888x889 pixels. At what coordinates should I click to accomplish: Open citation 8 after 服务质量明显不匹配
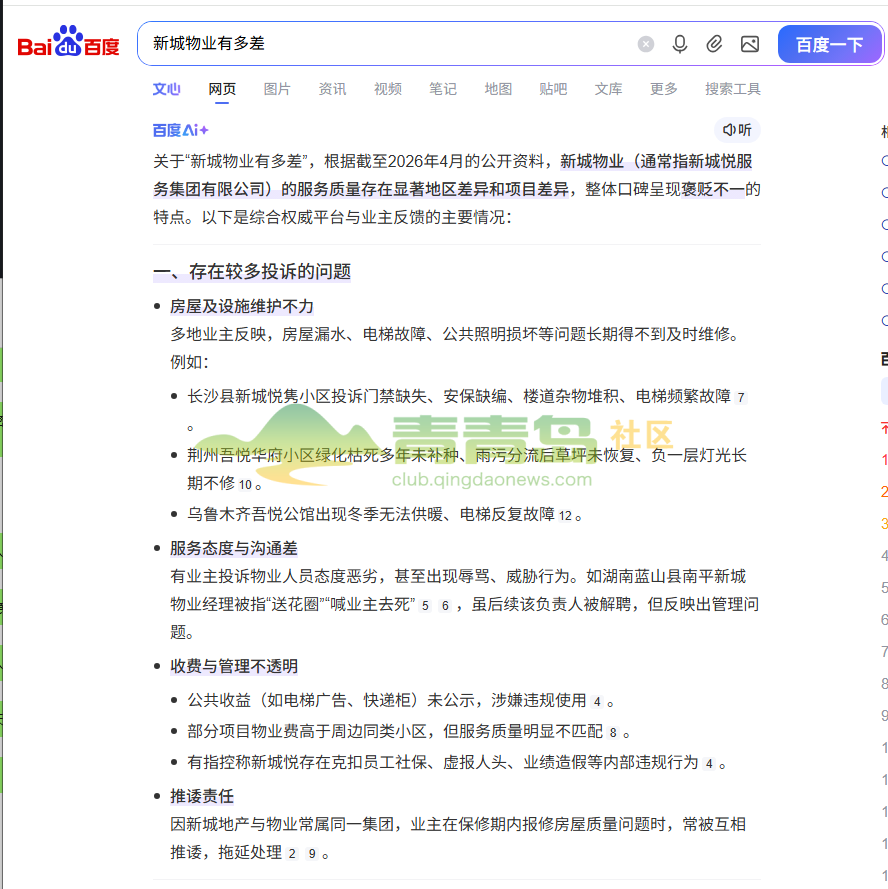(x=613, y=733)
